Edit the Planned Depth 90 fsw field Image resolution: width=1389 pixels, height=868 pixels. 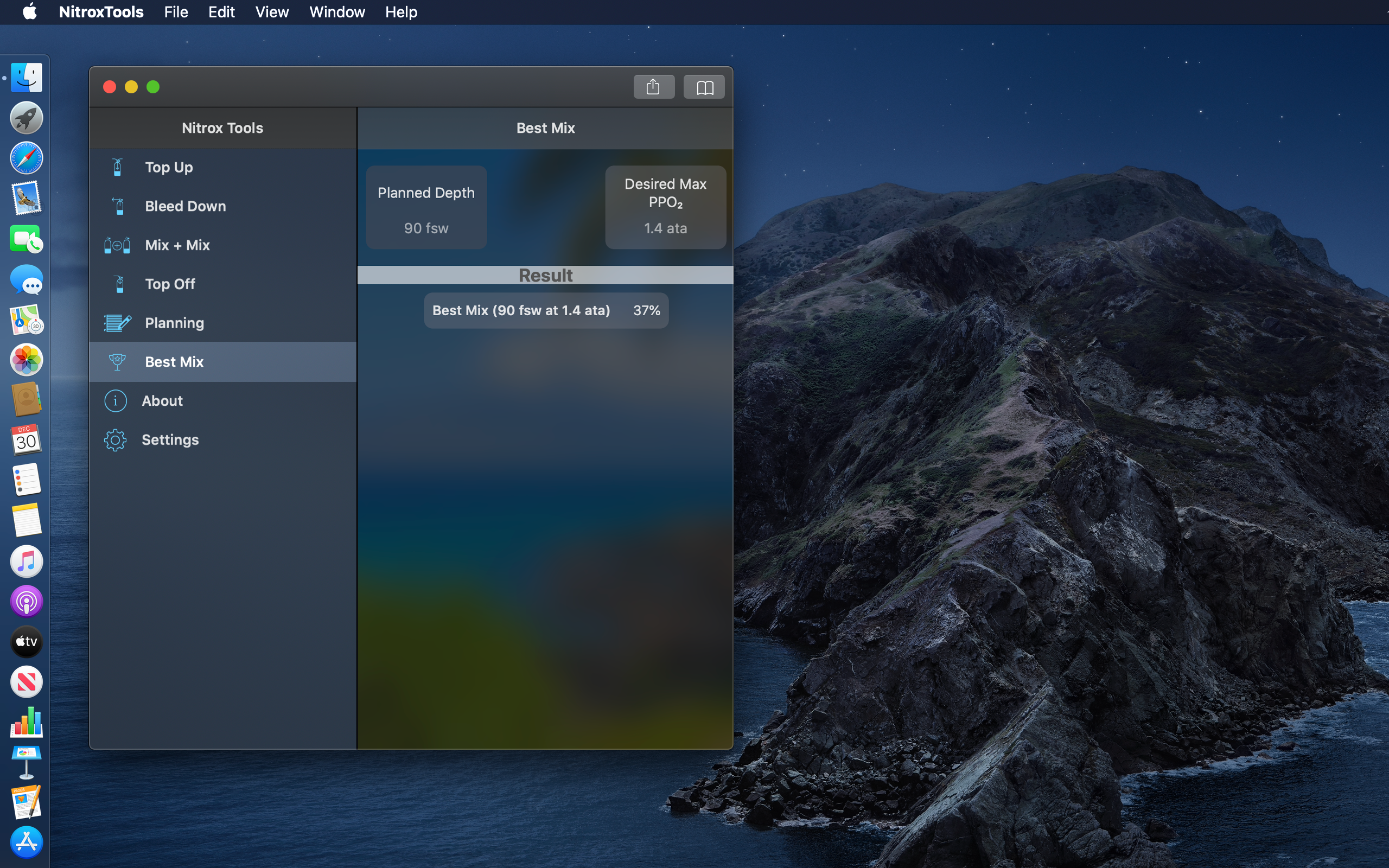point(426,207)
